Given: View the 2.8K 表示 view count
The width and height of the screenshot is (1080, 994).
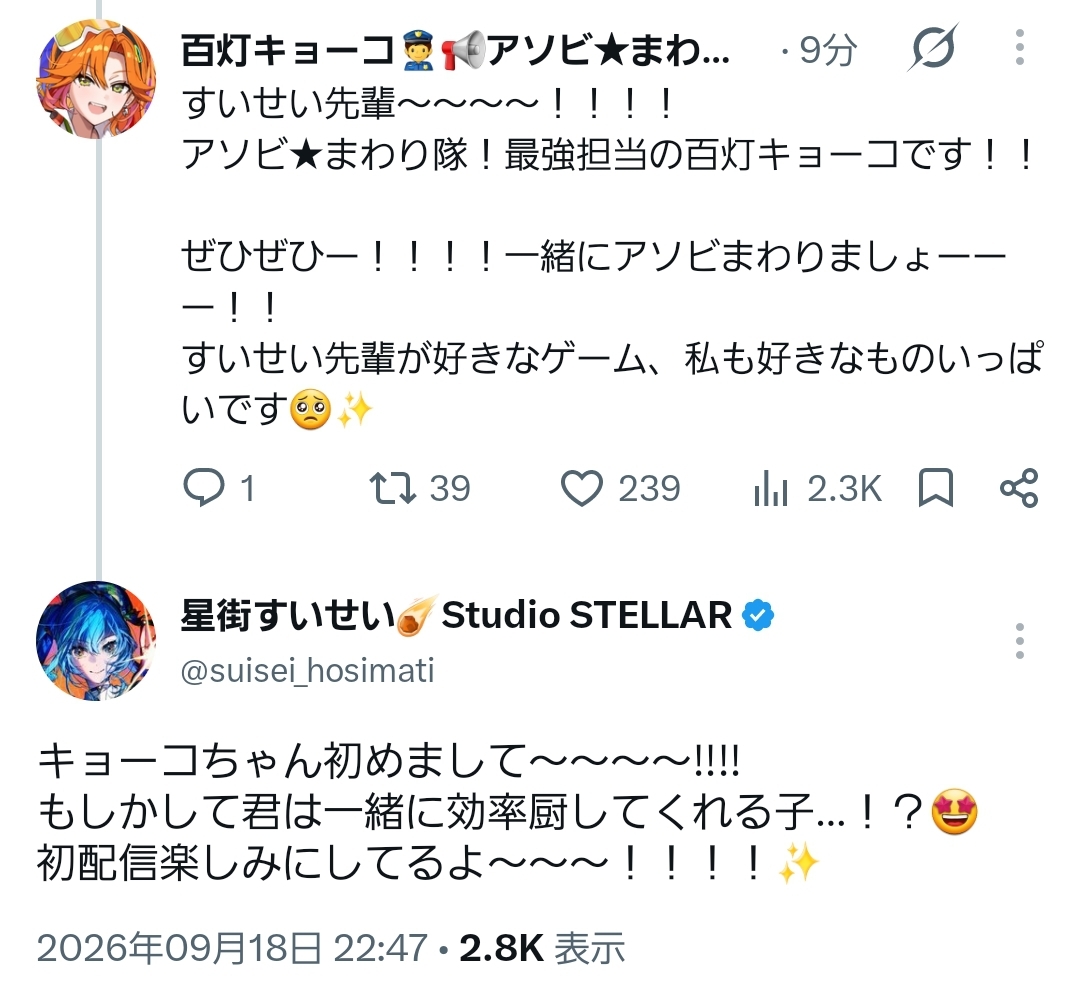Looking at the screenshot, I should (542, 948).
